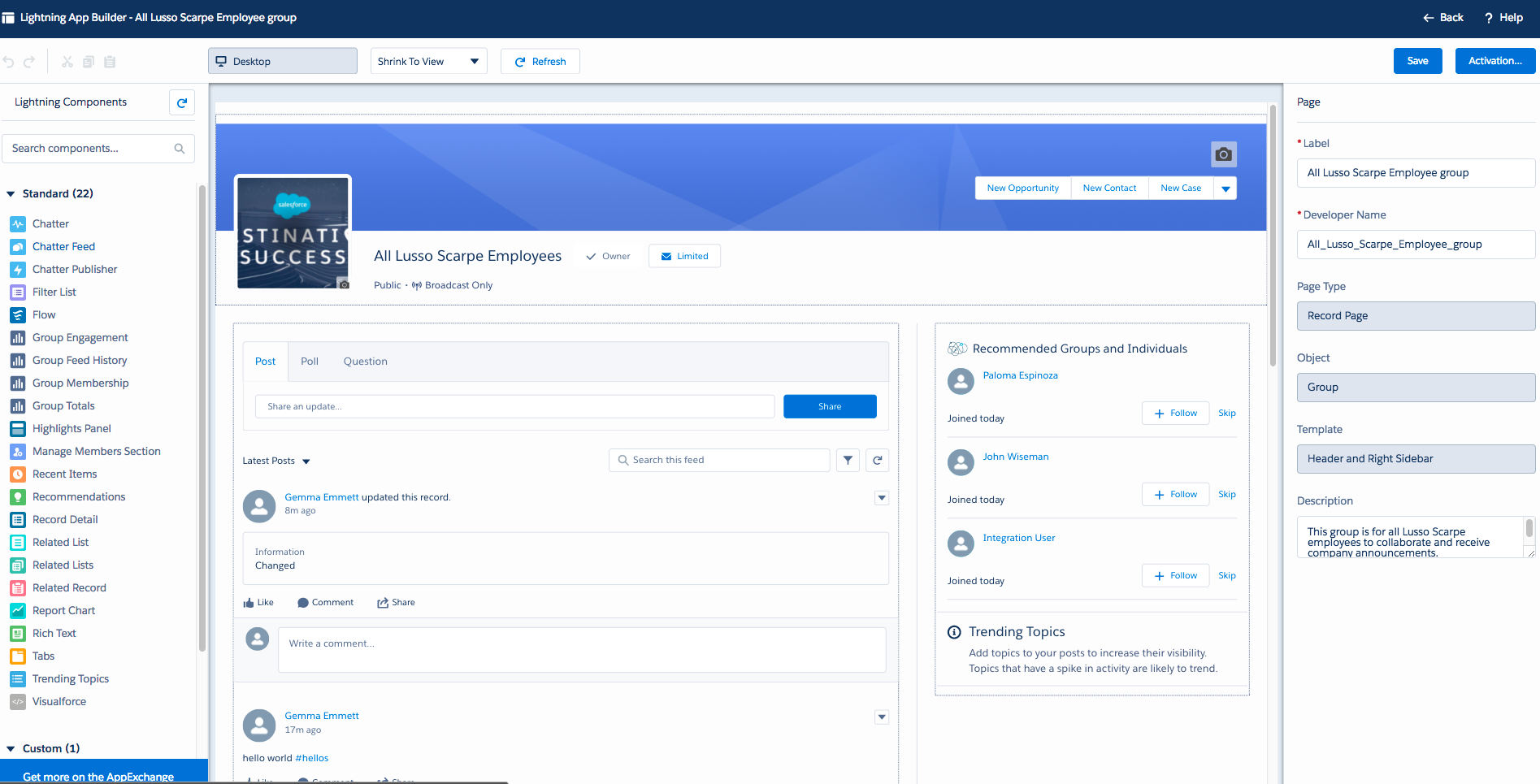Click the Activation button
1540x784 pixels.
pyautogui.click(x=1495, y=61)
